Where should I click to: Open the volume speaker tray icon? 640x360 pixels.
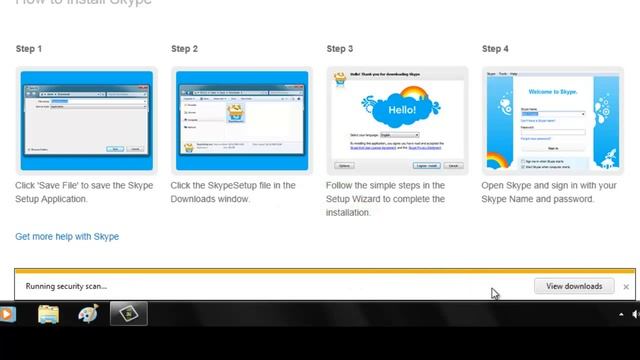pos(636,314)
